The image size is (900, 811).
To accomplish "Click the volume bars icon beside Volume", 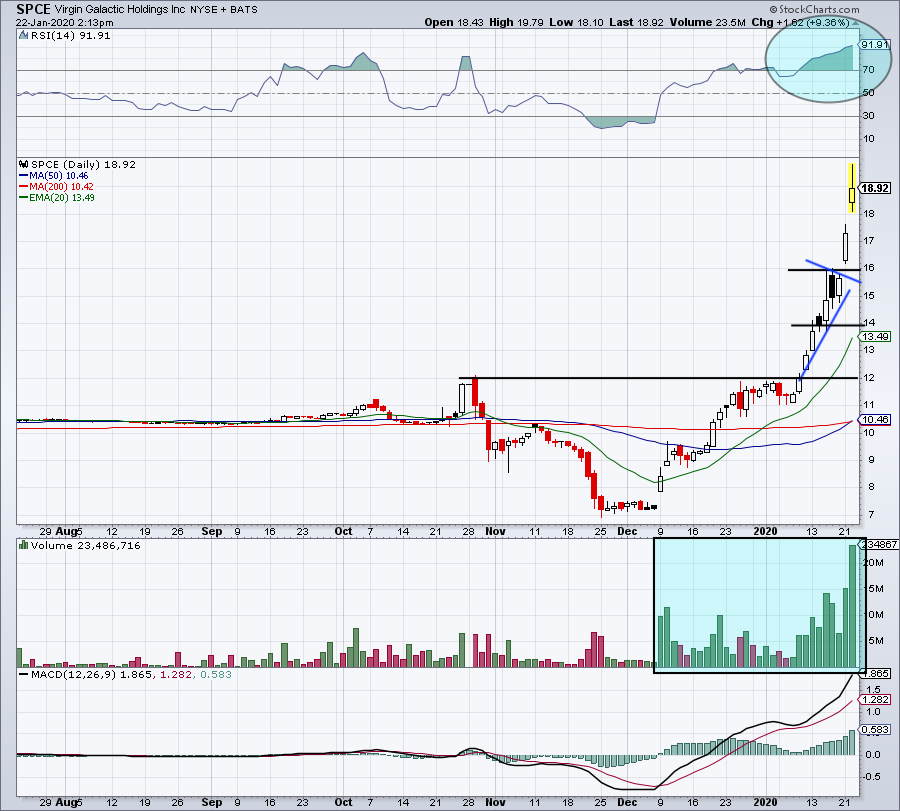I will pos(24,545).
